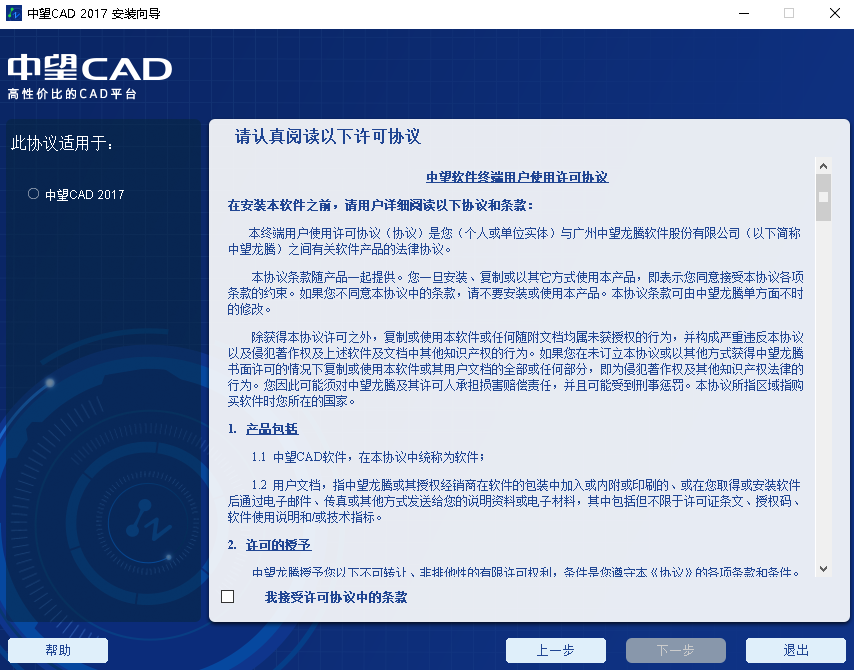The image size is (854, 670).
Task: Click the underlined 中望软件终端用户使用许可协议 title
Action: 517,177
